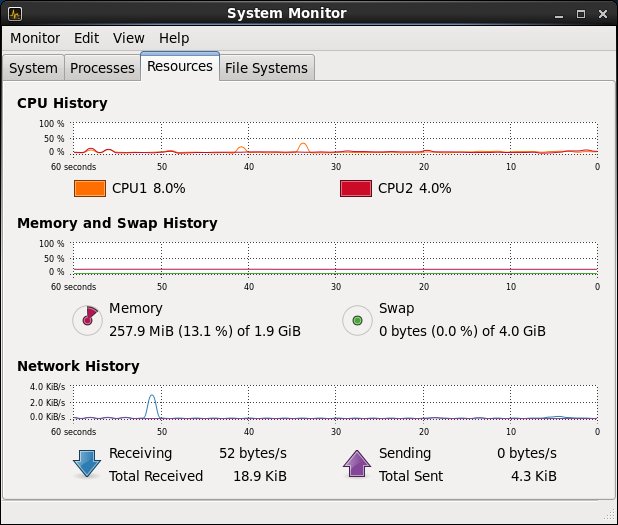Click the CPU History graph
Screen dimensions: 618x525
pyautogui.click(x=334, y=138)
